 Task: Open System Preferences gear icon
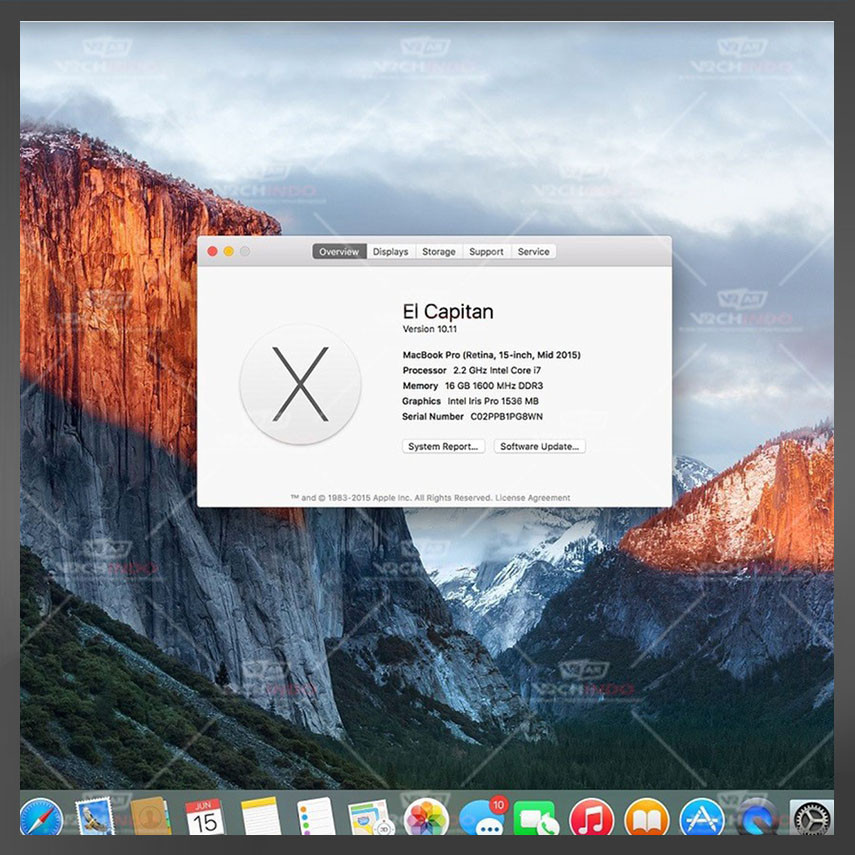click(x=811, y=818)
